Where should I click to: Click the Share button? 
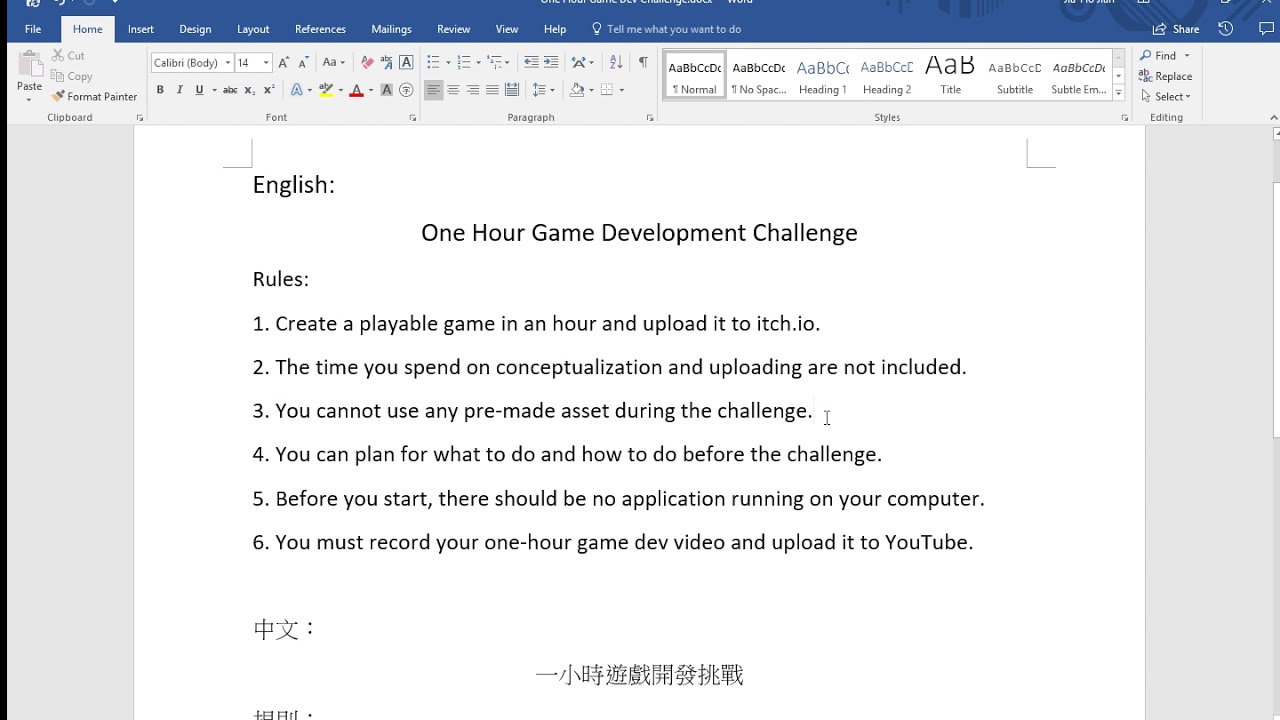tap(1176, 29)
